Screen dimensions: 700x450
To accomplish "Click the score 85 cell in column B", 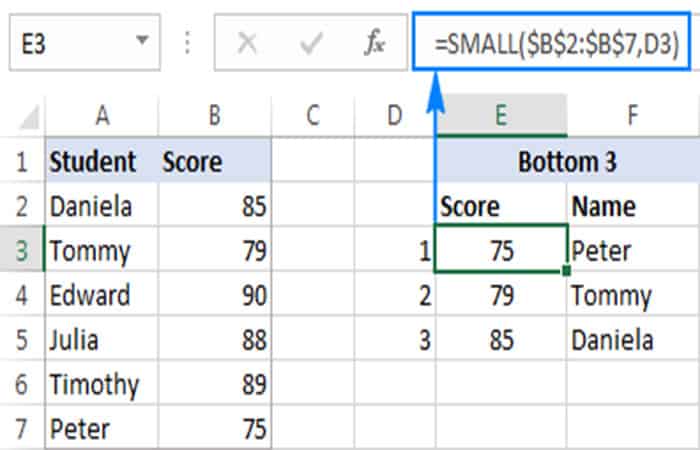I will 215,204.
